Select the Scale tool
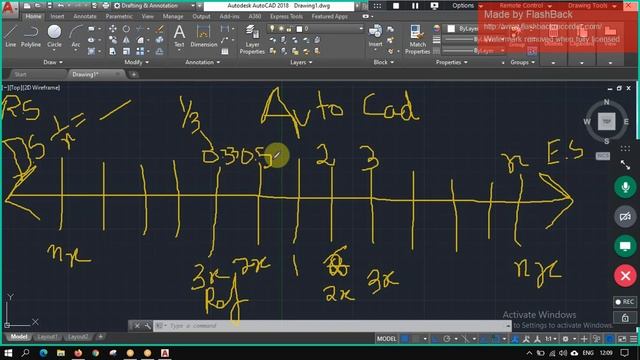The height and width of the screenshot is (360, 640). (126, 51)
